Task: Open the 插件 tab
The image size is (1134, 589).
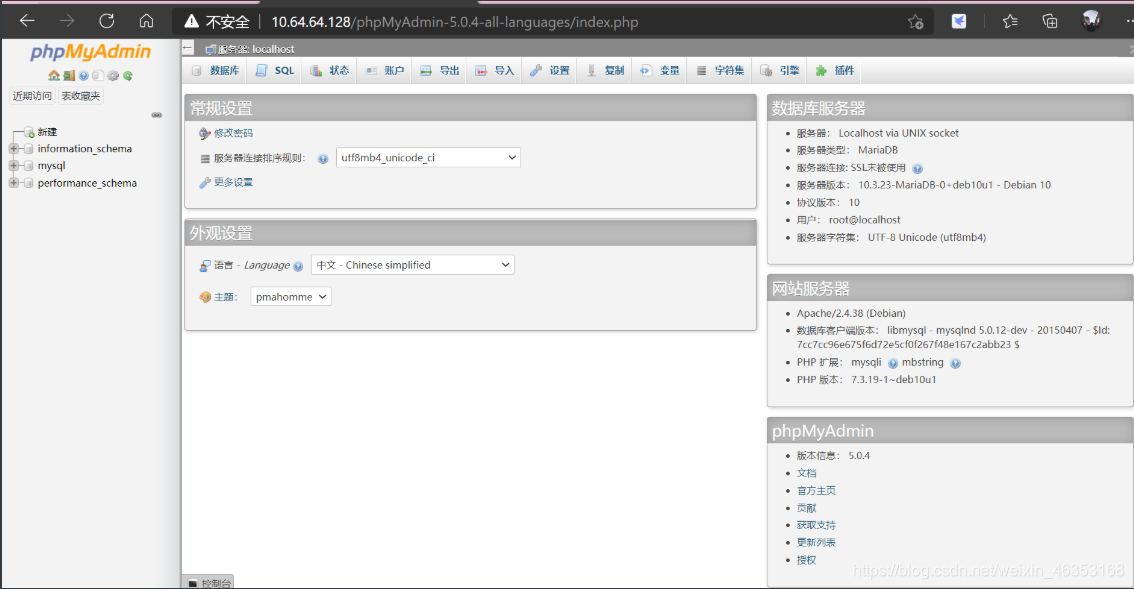Action: (835, 70)
